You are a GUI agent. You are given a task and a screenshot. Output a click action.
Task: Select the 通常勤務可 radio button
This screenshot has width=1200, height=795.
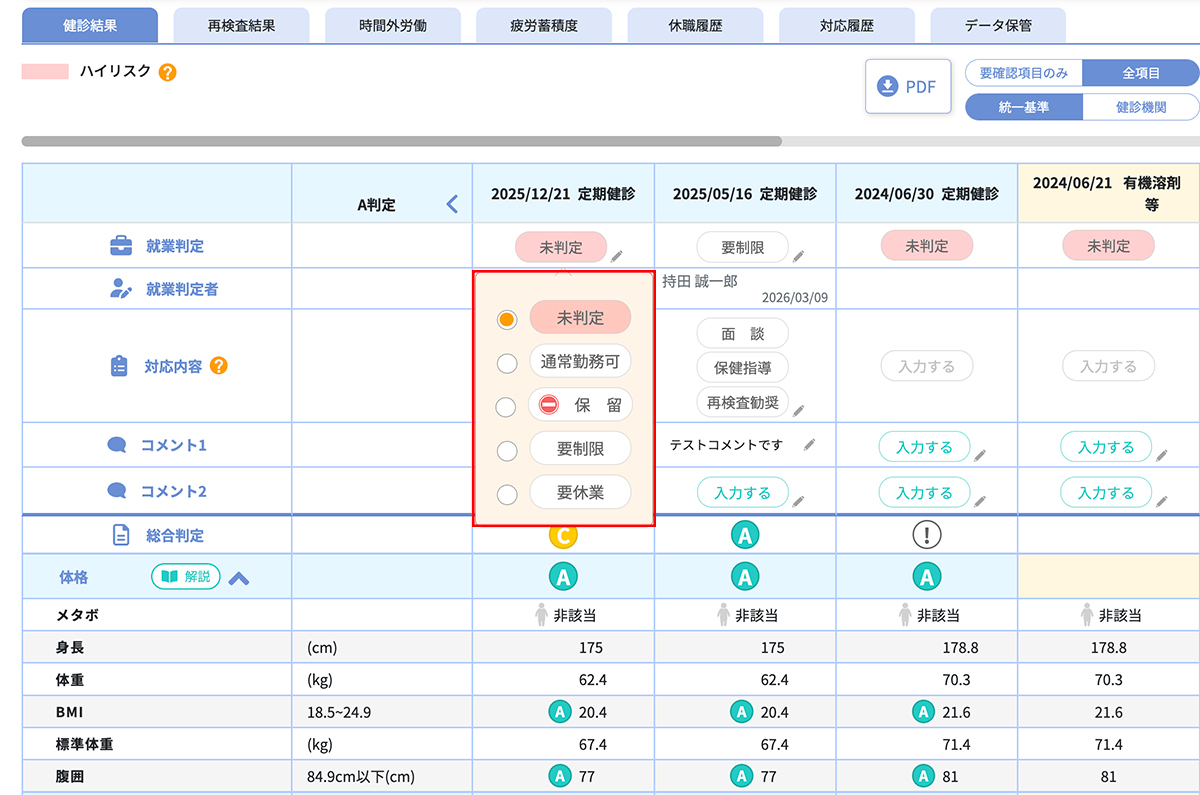pos(507,363)
